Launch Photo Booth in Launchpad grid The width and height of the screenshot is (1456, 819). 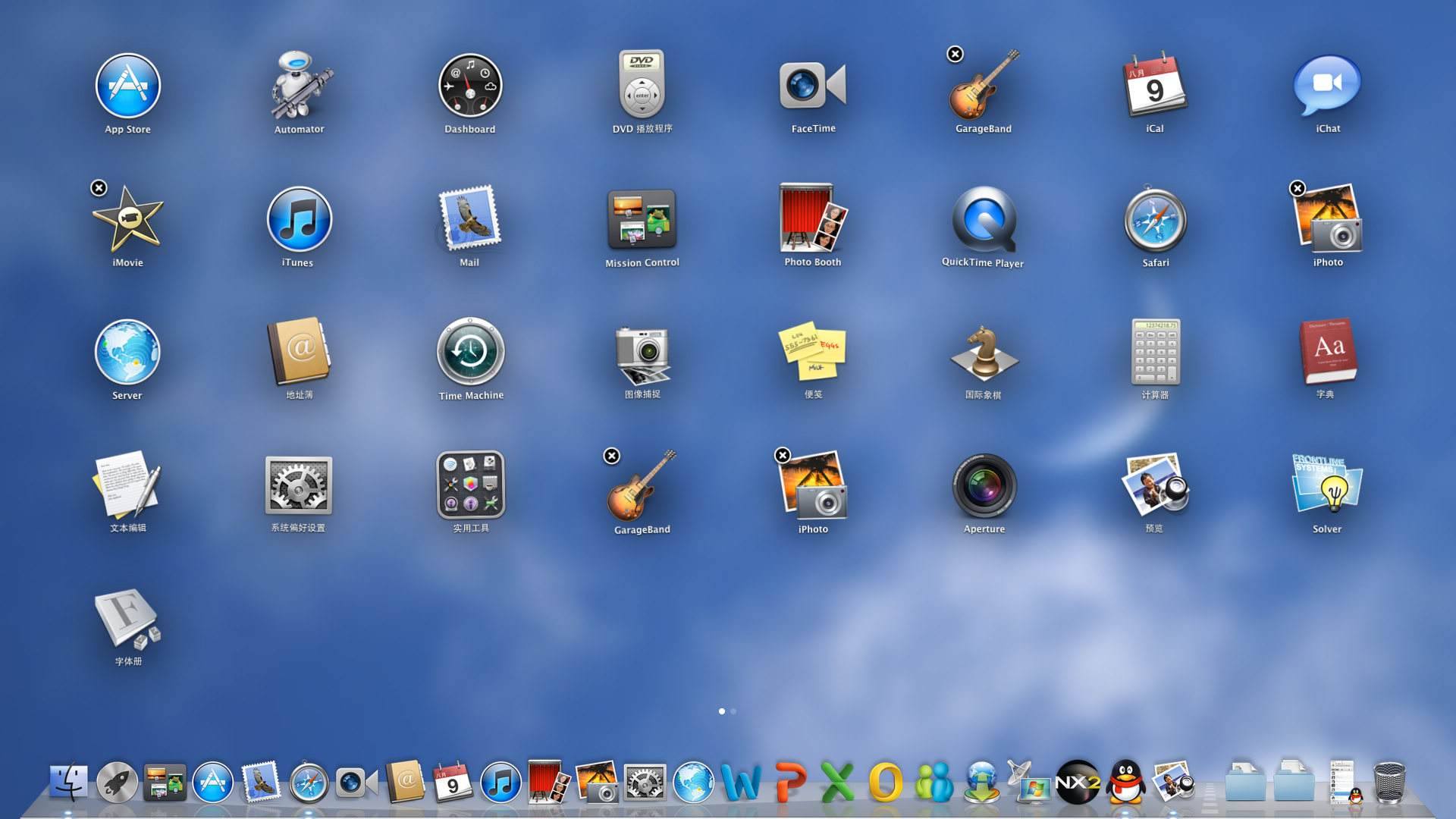(813, 218)
